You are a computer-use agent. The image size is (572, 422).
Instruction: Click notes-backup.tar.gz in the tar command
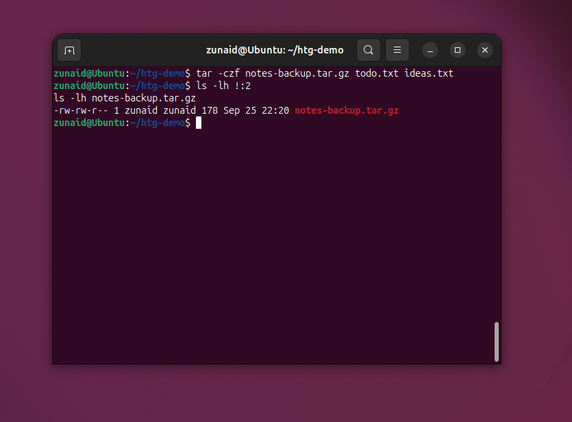tap(297, 73)
